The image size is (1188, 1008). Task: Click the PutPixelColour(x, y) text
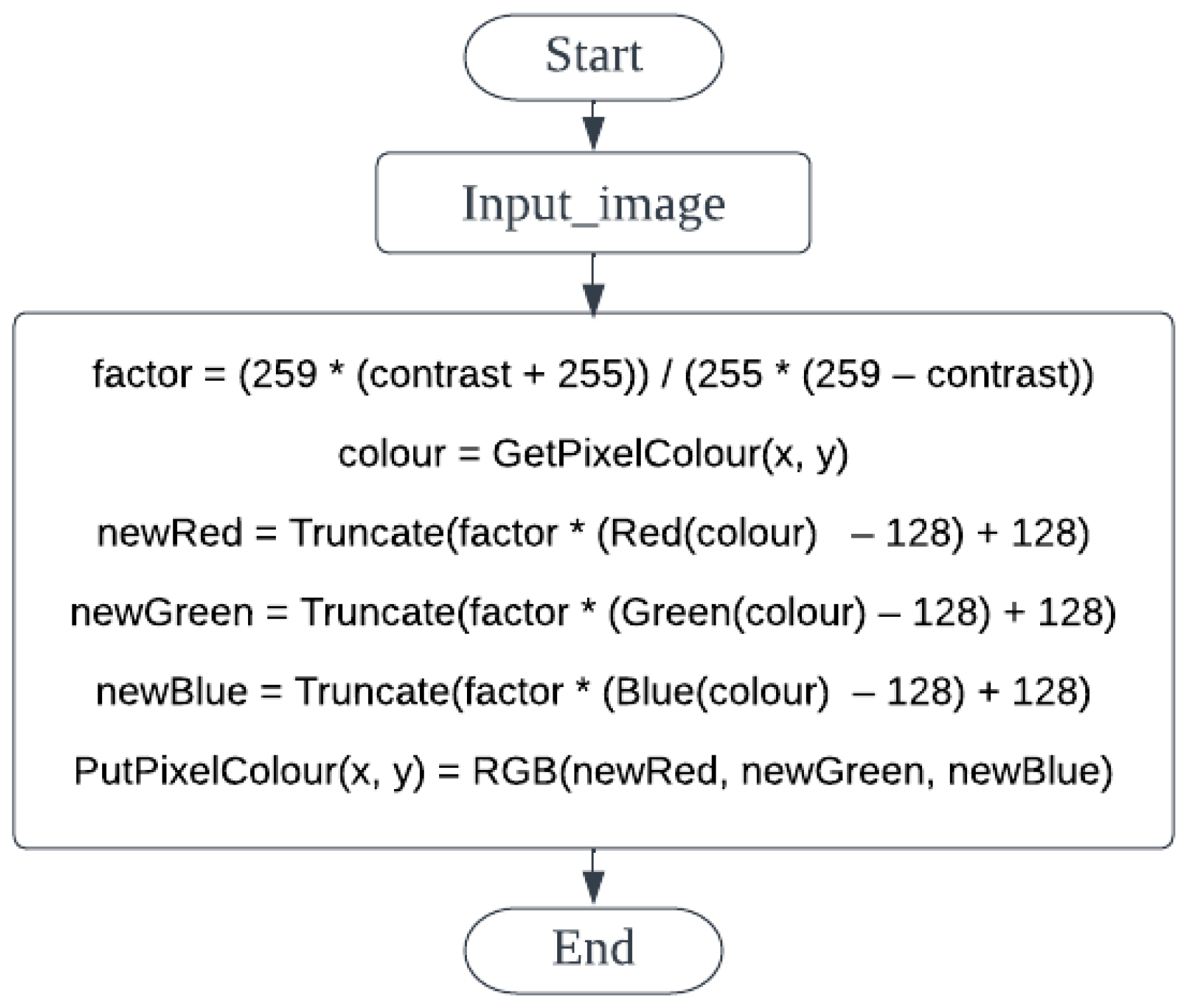[x=249, y=771]
